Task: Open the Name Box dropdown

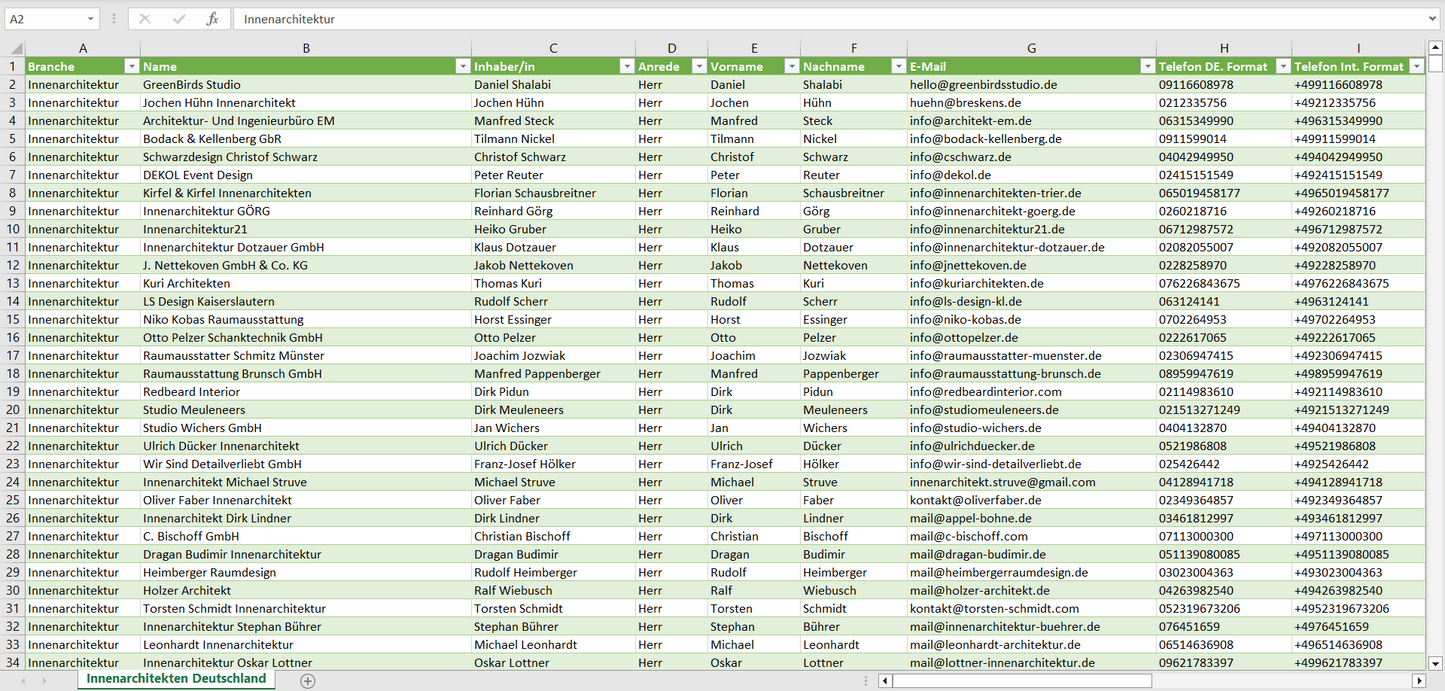Action: click(91, 19)
